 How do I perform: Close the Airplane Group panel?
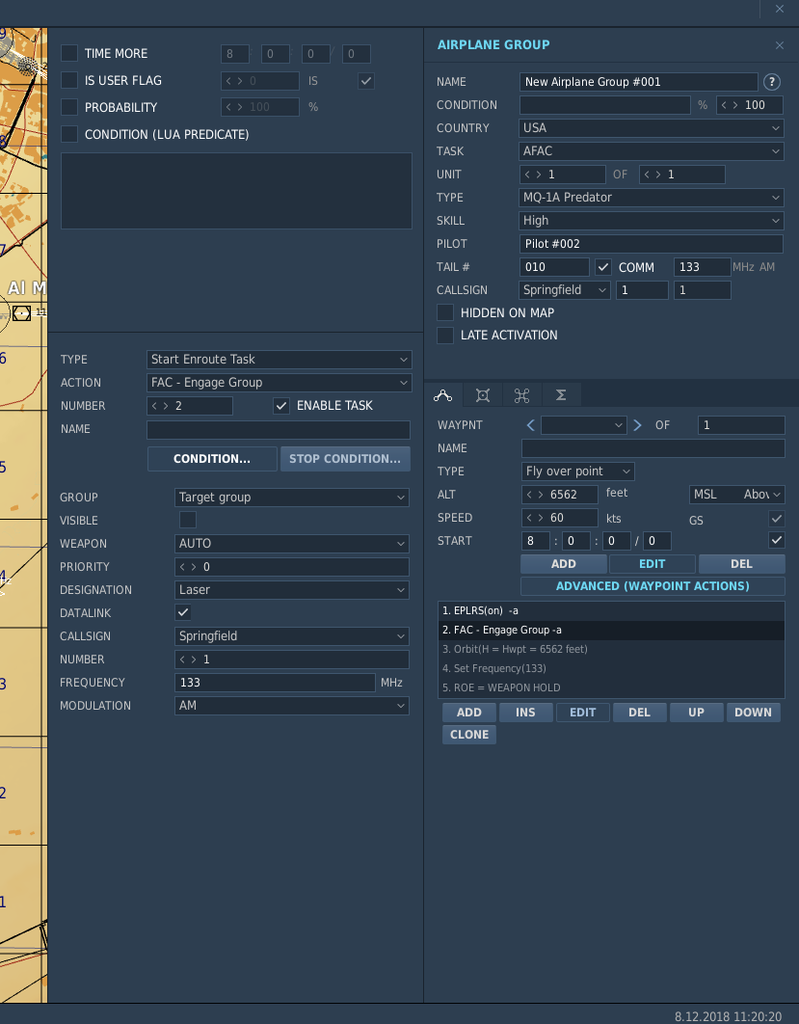pyautogui.click(x=779, y=45)
